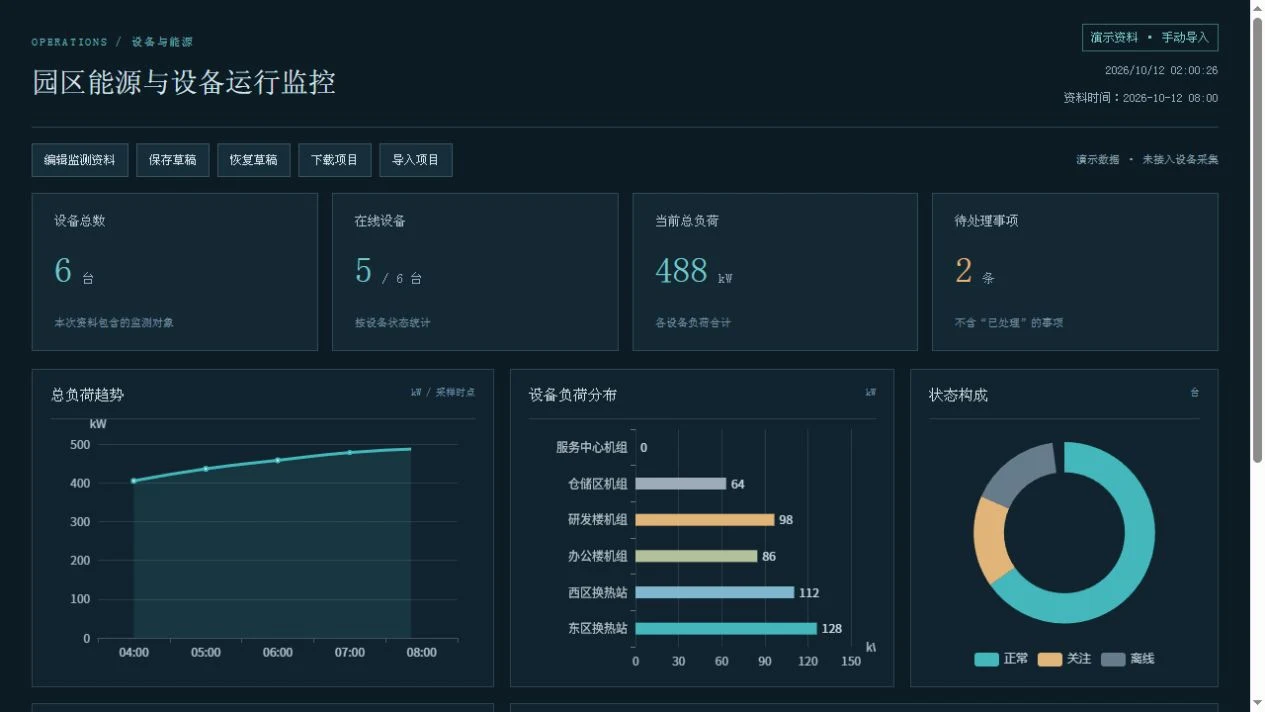This screenshot has width=1265, height=712.
Task: Click the 按设备状态统计 caption
Action: click(392, 323)
